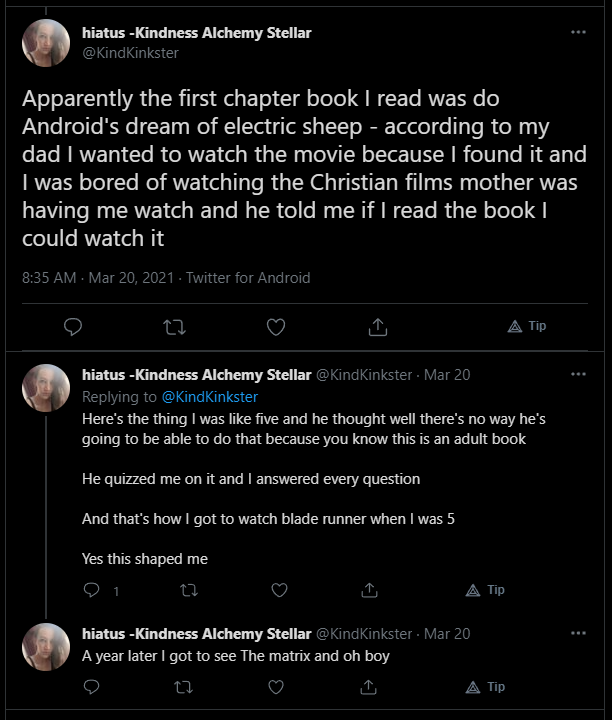Share the blade runner reply
Screen dimensions: 612x720
point(370,590)
